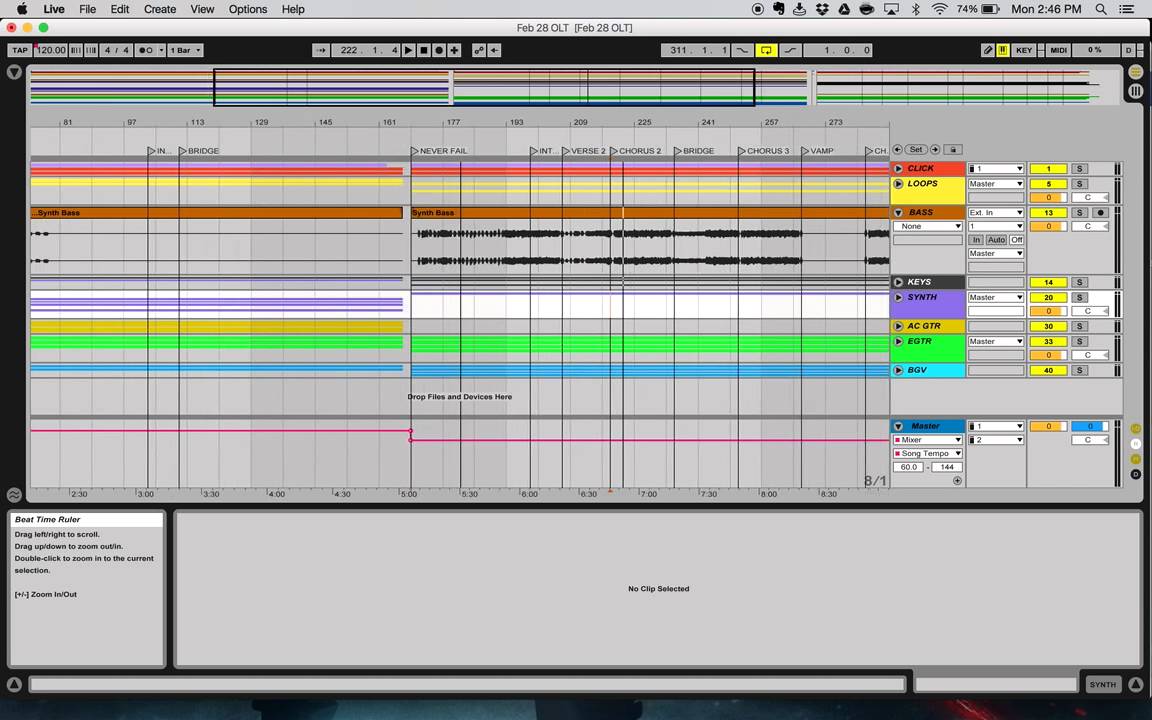
Task: Click the LOOPS track volume slider
Action: pyautogui.click(x=1048, y=197)
